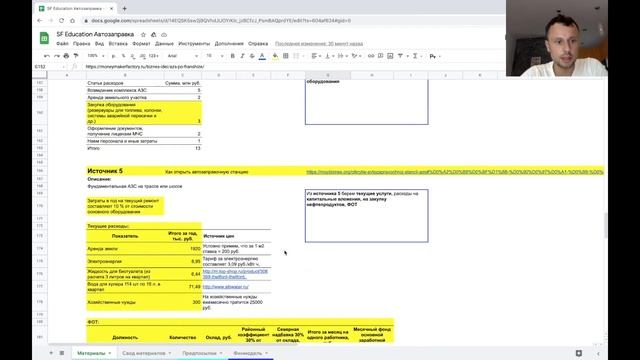Open the text rotation dropdown
This screenshot has width=640, height=360.
point(356,56)
